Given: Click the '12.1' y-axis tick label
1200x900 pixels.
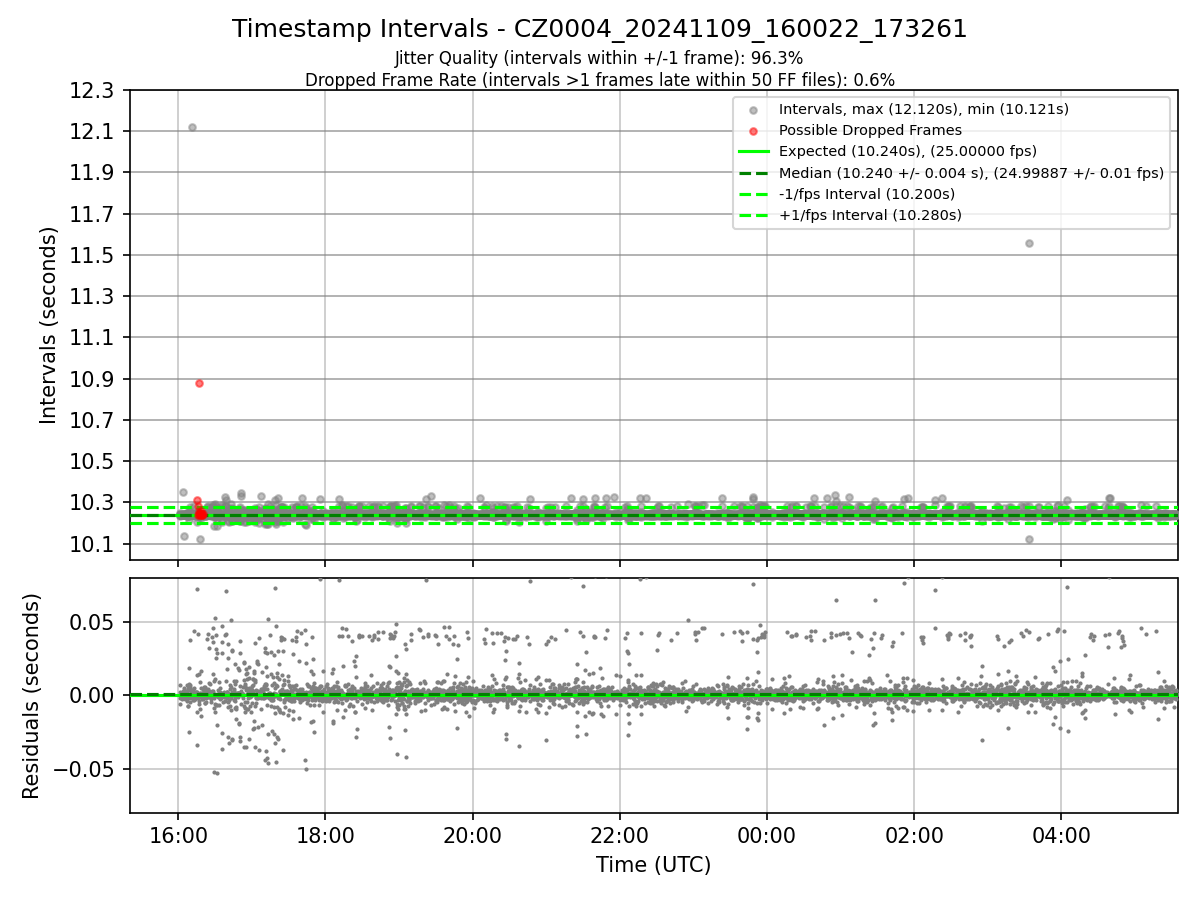Looking at the screenshot, I should [94, 132].
